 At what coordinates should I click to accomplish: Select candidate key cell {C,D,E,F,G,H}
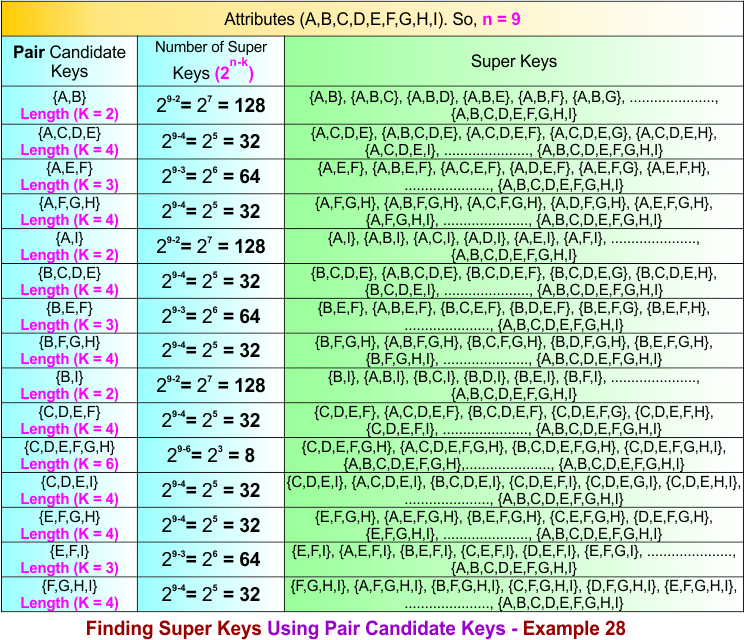click(69, 455)
